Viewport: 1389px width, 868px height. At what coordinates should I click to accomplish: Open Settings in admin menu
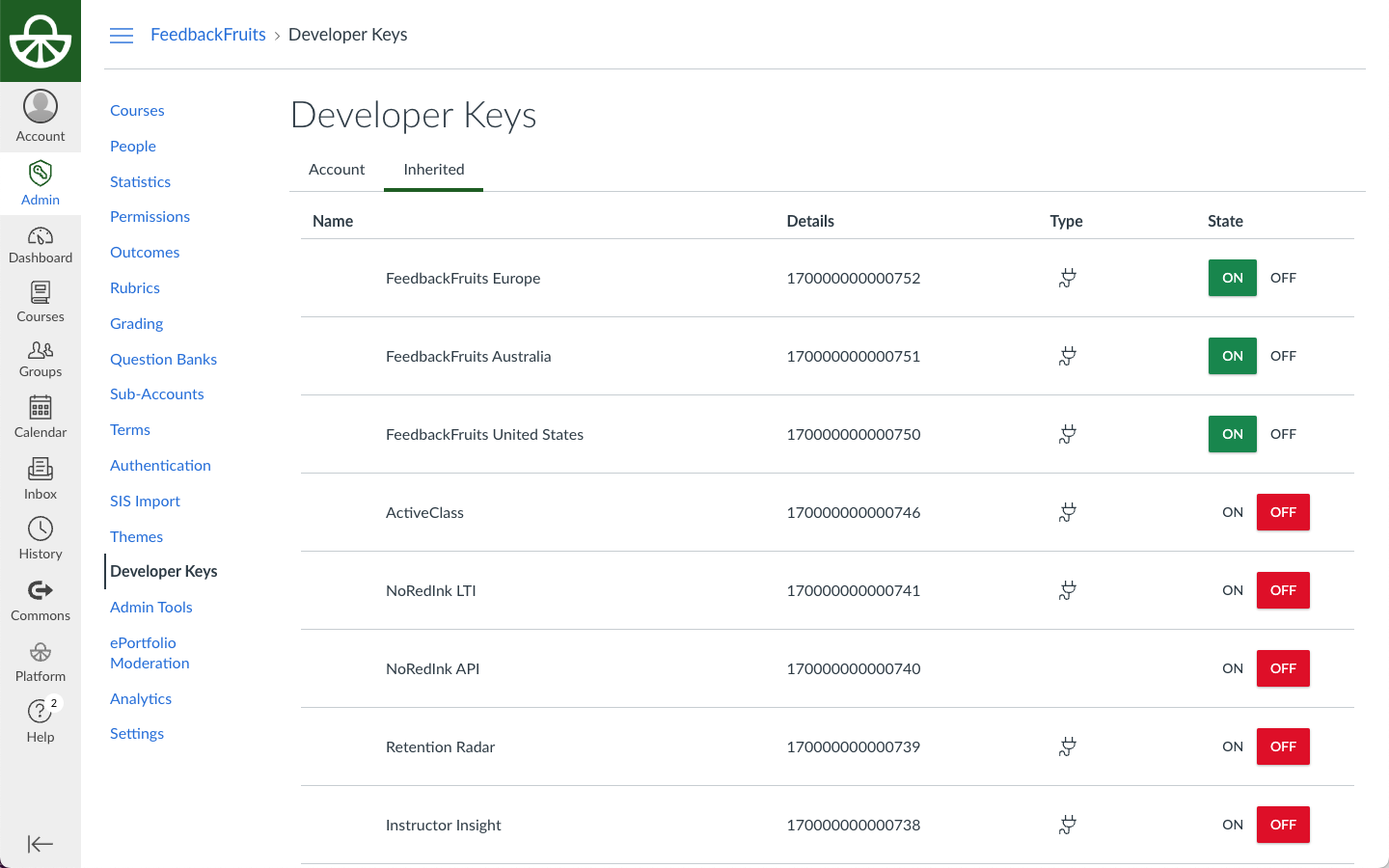(137, 733)
